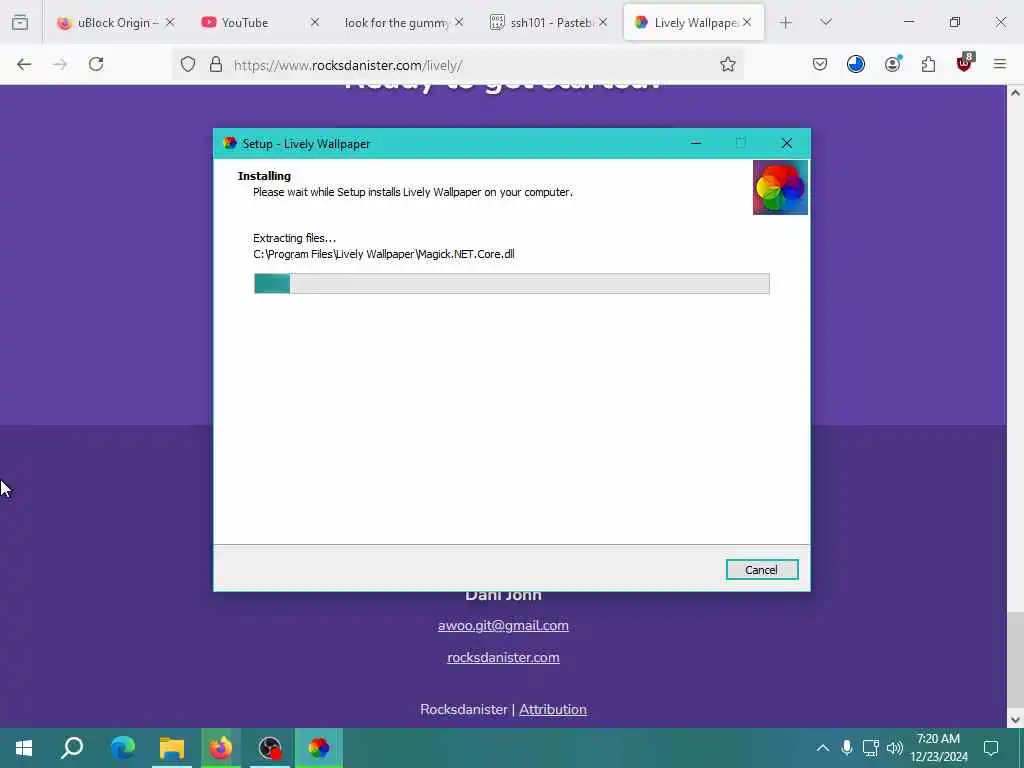This screenshot has height=768, width=1024.
Task: Open the Windows Start menu
Action: 24,748
